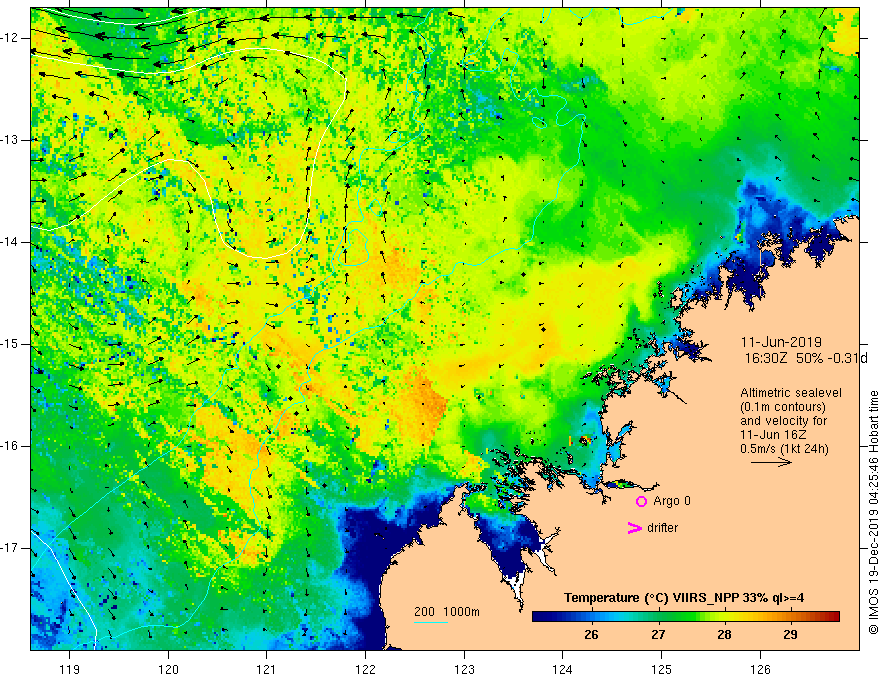Image resolution: width=880 pixels, height=680 pixels.
Task: Click the '16:30Z 50% -0.31d' text
Action: point(806,358)
